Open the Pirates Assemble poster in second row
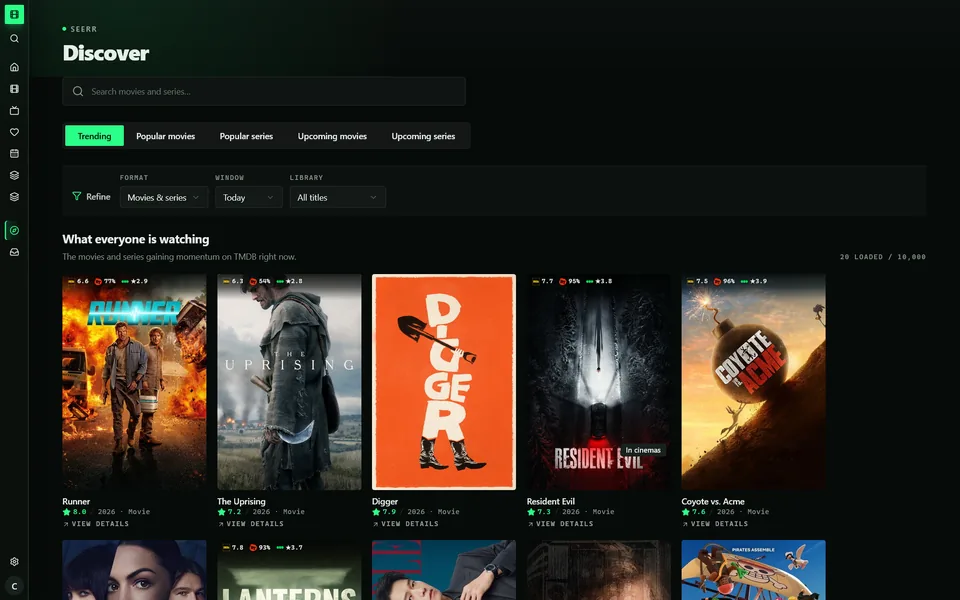This screenshot has height=600, width=960. point(754,570)
